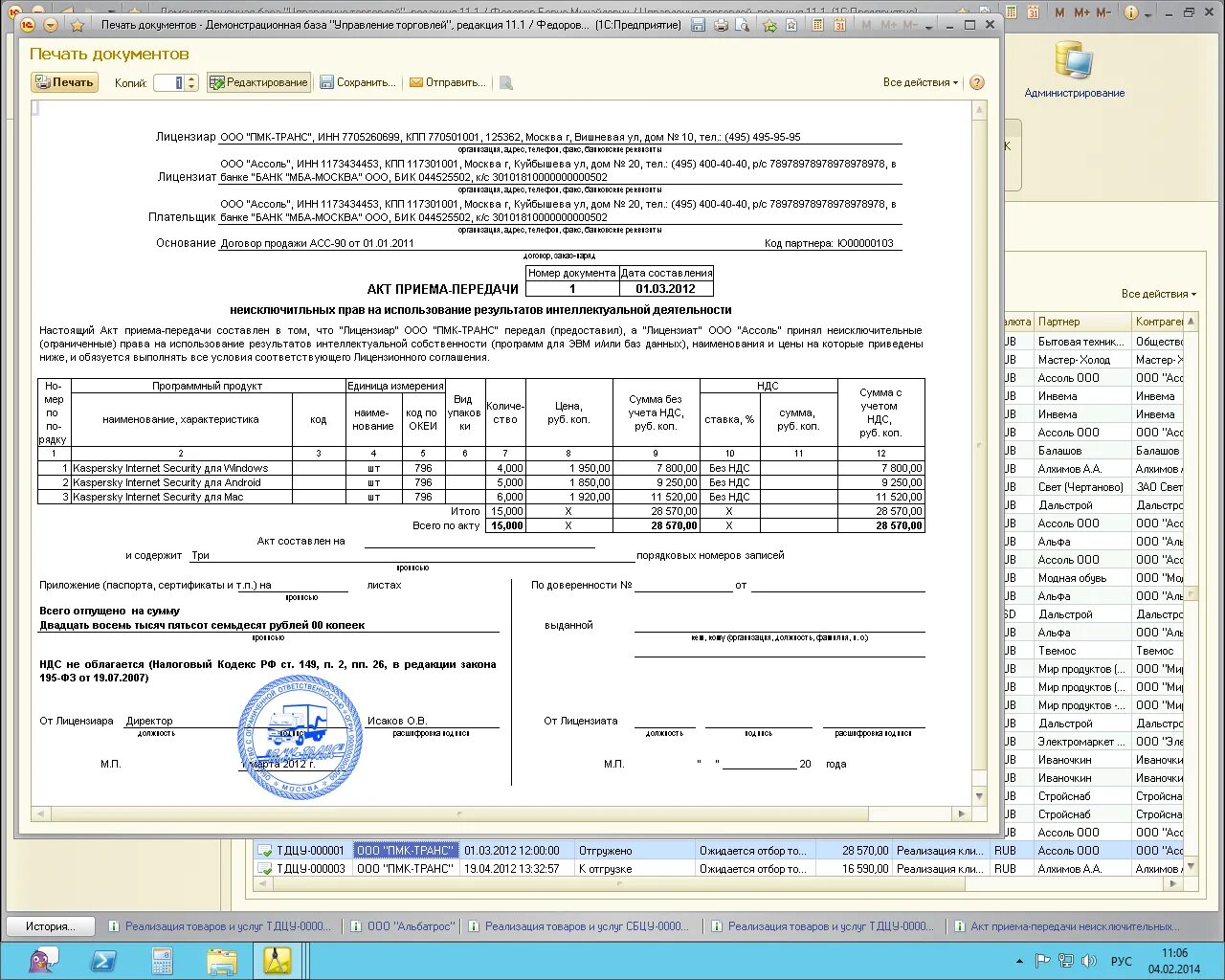Click the save diskette icon in title bar
1225x980 pixels.
(698, 25)
